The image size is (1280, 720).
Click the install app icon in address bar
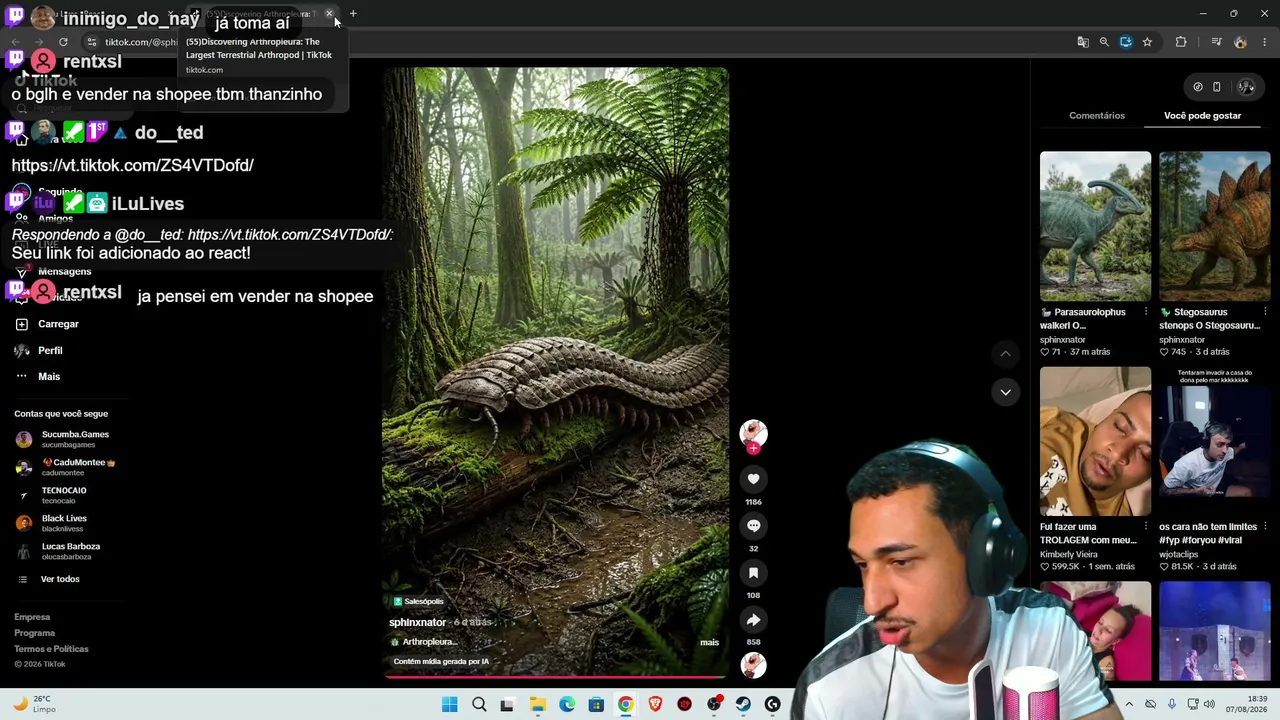point(1126,42)
